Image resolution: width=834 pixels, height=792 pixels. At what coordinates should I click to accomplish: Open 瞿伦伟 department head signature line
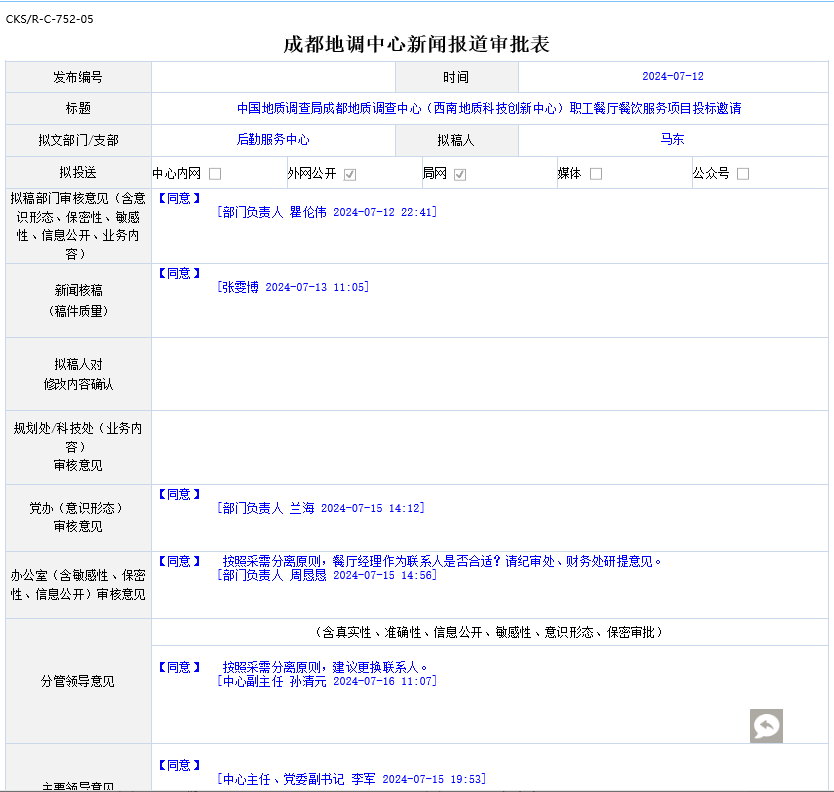click(x=326, y=212)
